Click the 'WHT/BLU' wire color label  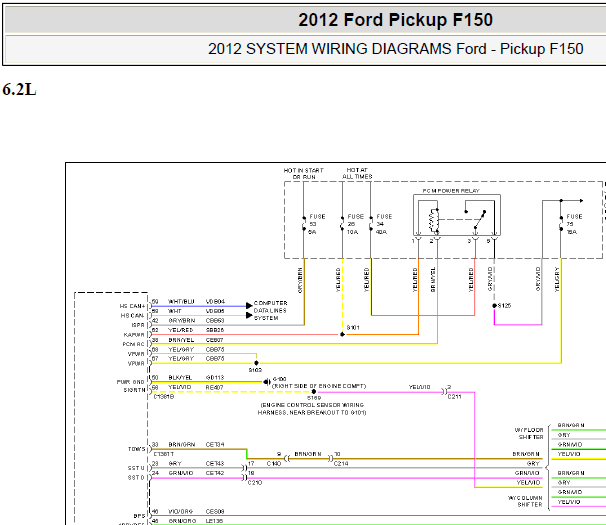181,302
